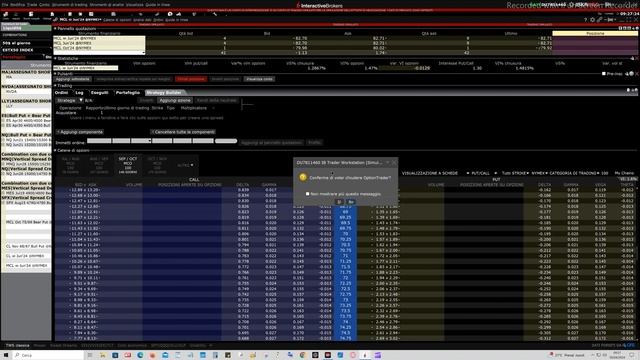The image size is (640, 360).
Task: Click the Aggiungi sottostante button
Action: pos(73,79)
